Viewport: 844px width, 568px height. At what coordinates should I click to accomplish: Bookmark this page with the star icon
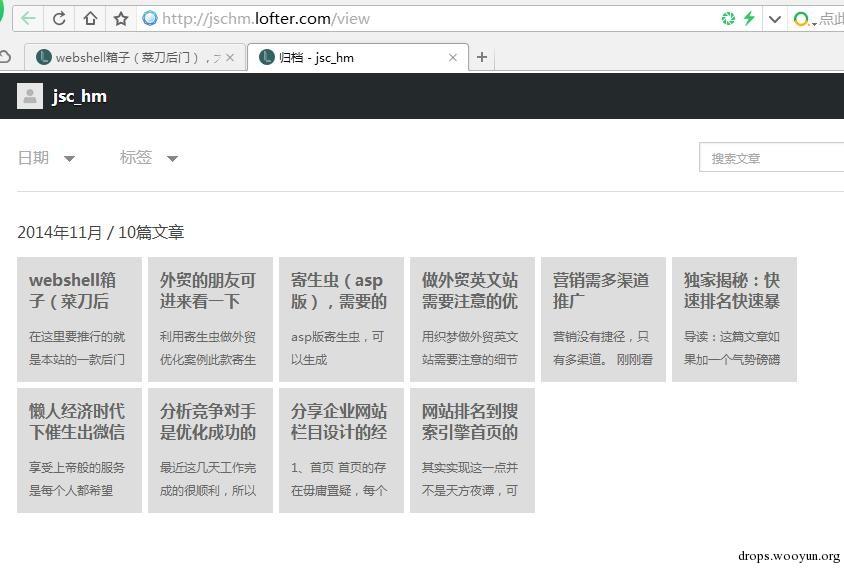click(x=121, y=18)
